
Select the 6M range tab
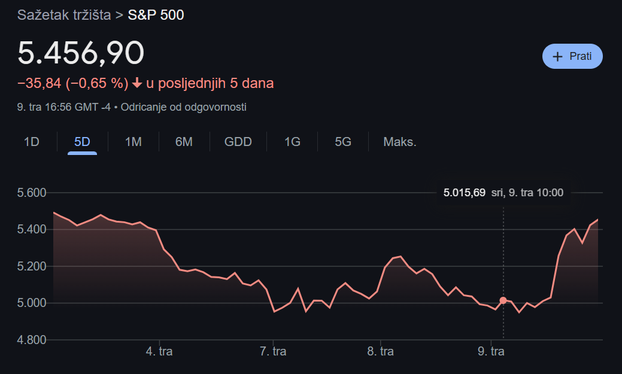click(x=184, y=142)
